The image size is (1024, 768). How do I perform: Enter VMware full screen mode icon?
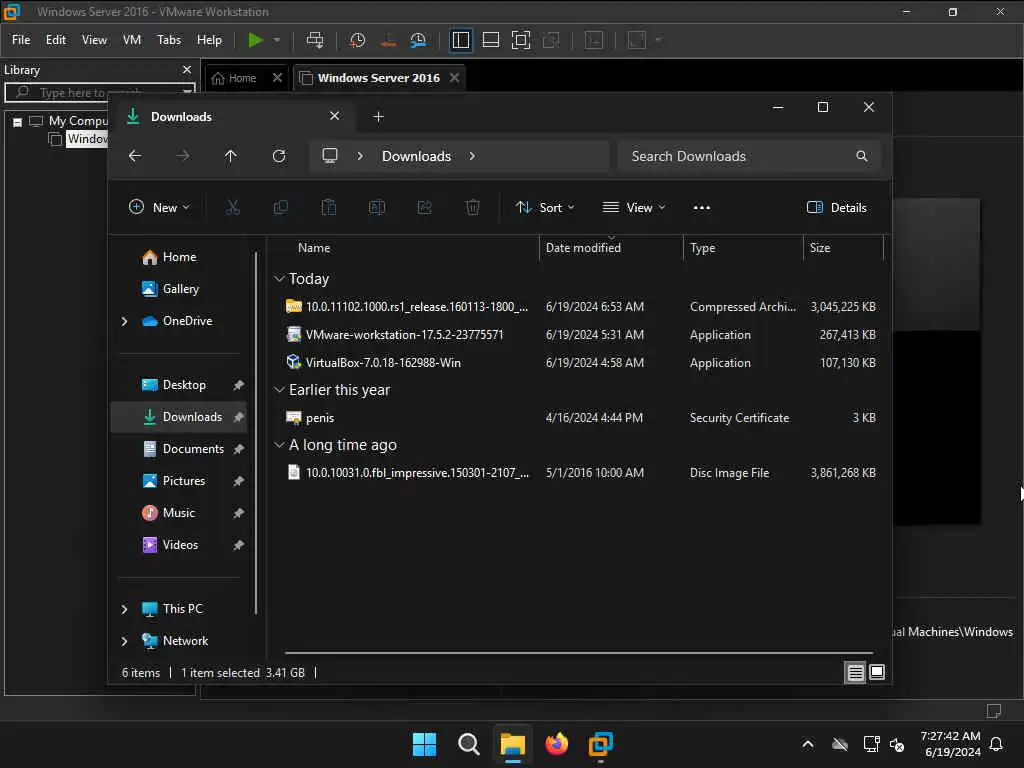click(x=520, y=40)
